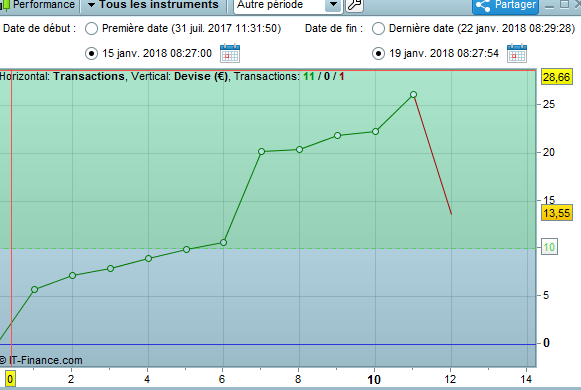The width and height of the screenshot is (581, 390).
Task: Select Dernière date radio button
Action: pos(378,29)
